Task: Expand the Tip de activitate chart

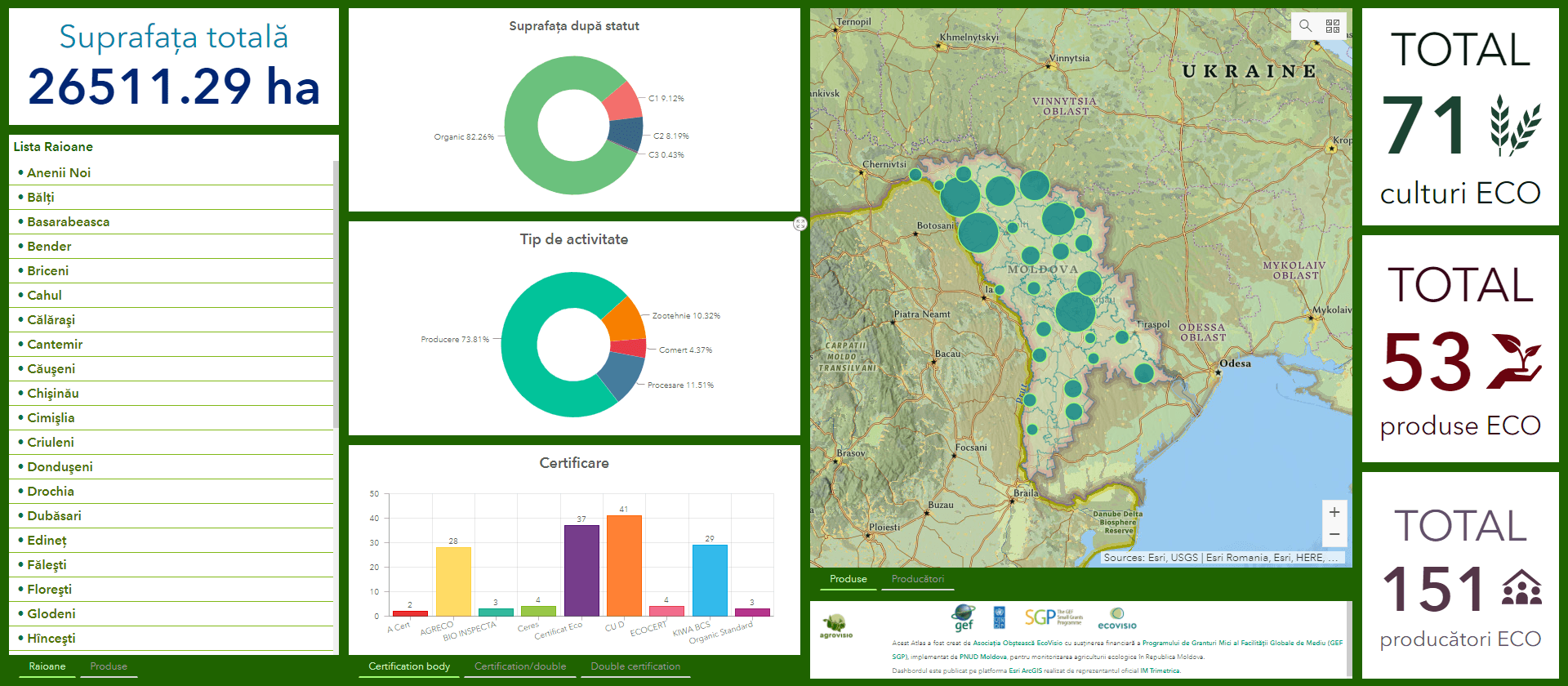Action: 800,224
